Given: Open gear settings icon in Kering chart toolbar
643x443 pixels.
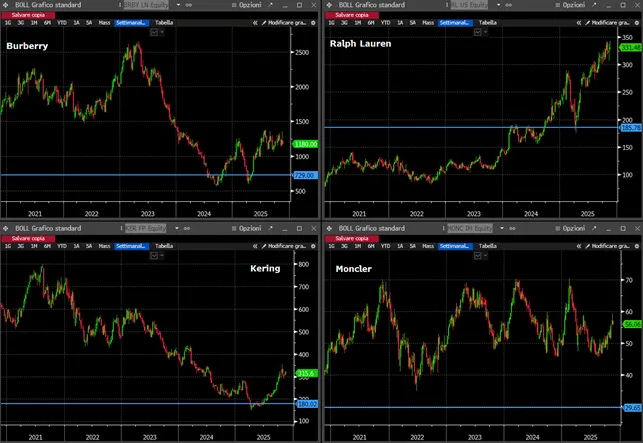Looking at the screenshot, I should [x=313, y=246].
